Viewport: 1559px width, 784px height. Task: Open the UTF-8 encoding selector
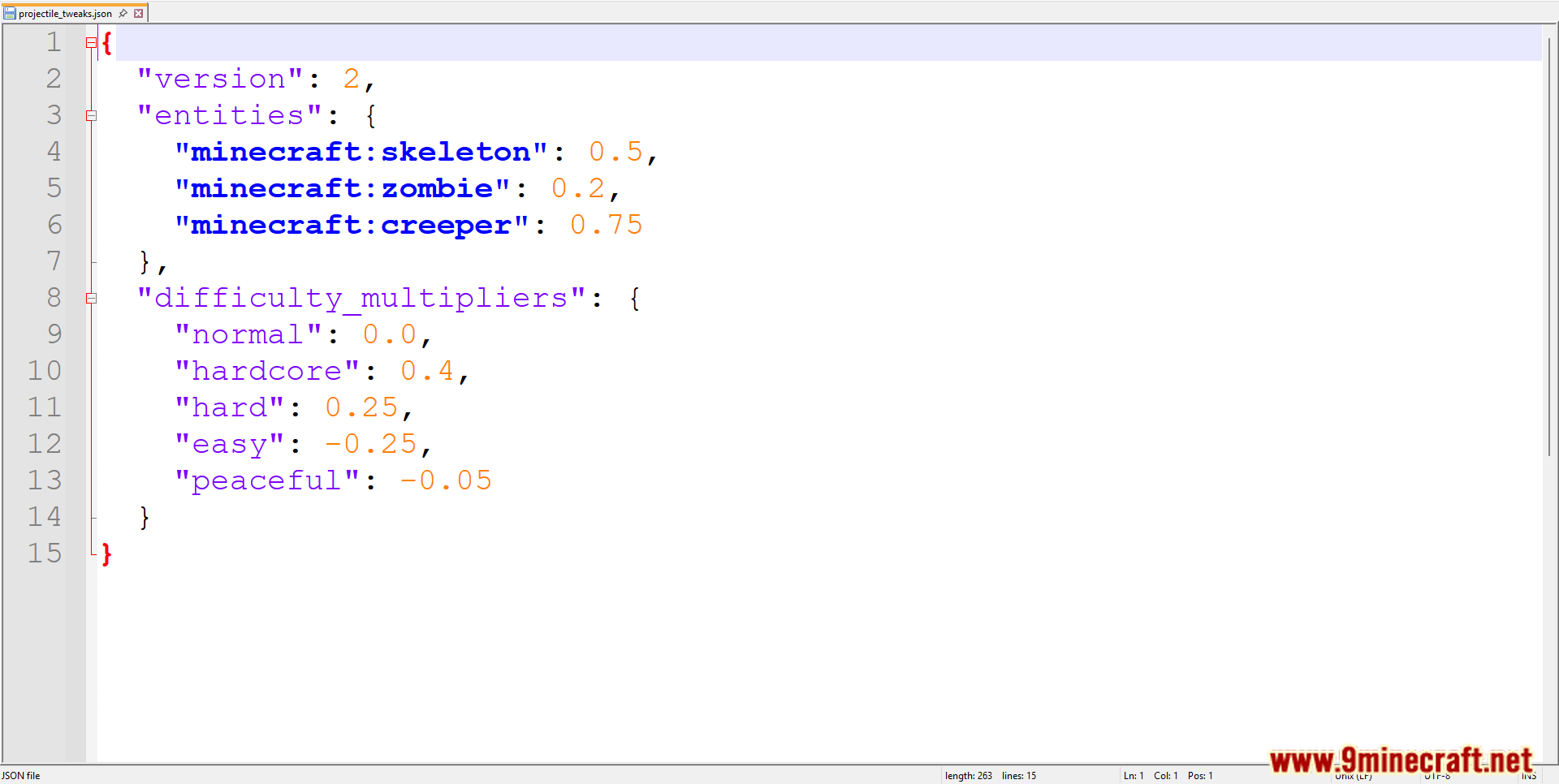click(1436, 778)
